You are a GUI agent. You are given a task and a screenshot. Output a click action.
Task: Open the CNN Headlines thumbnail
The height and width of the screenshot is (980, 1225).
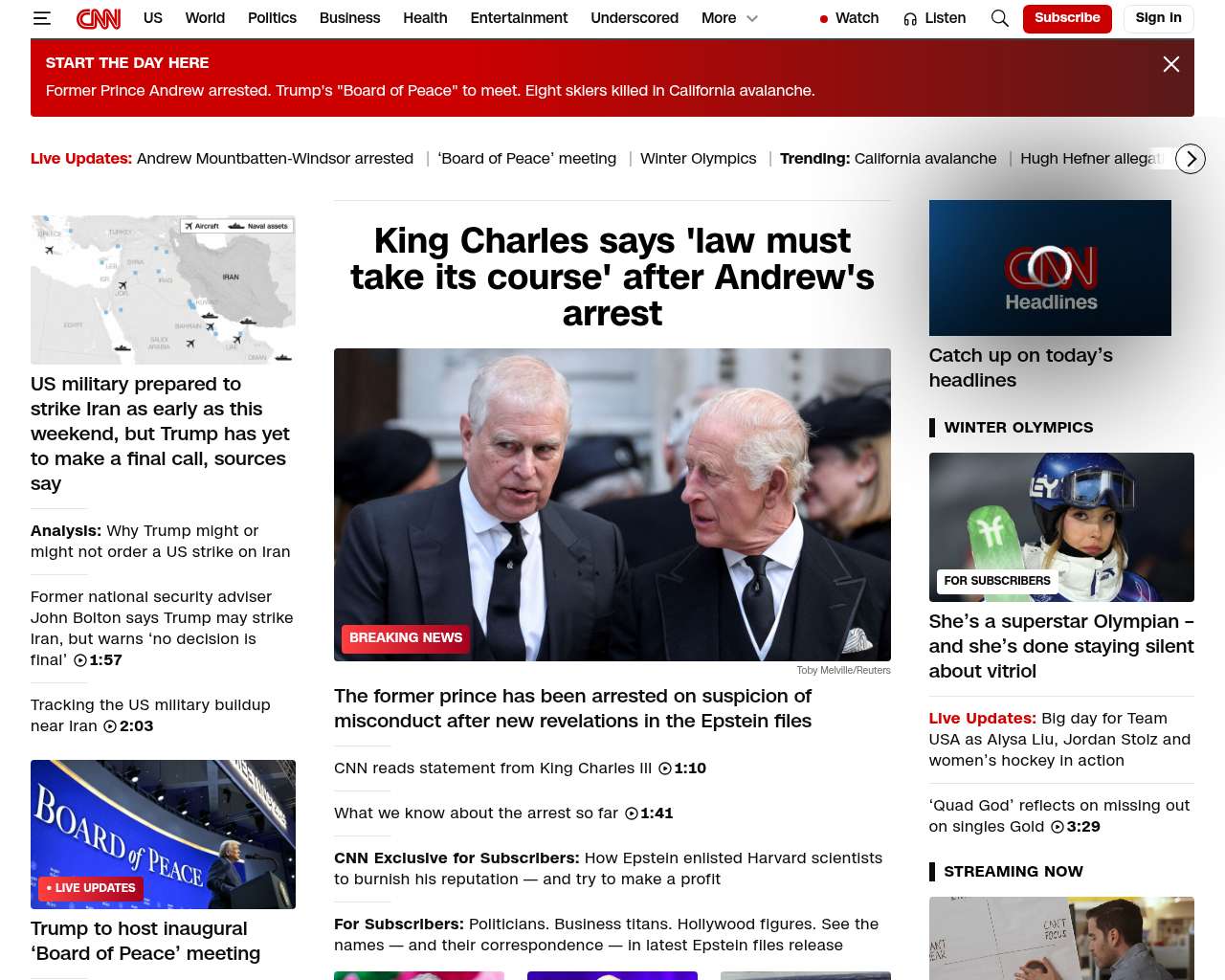tap(1050, 268)
